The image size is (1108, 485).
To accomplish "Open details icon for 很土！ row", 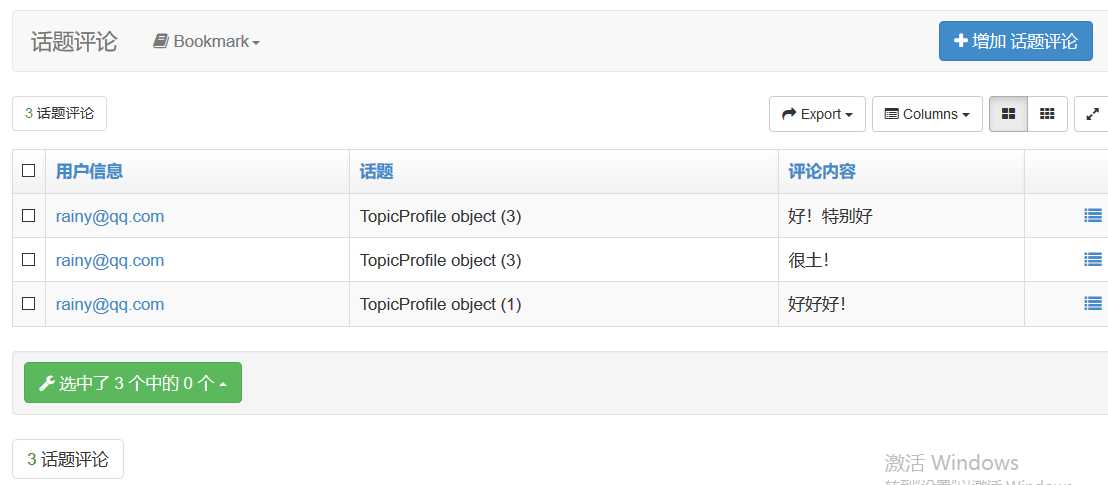I will [x=1092, y=259].
